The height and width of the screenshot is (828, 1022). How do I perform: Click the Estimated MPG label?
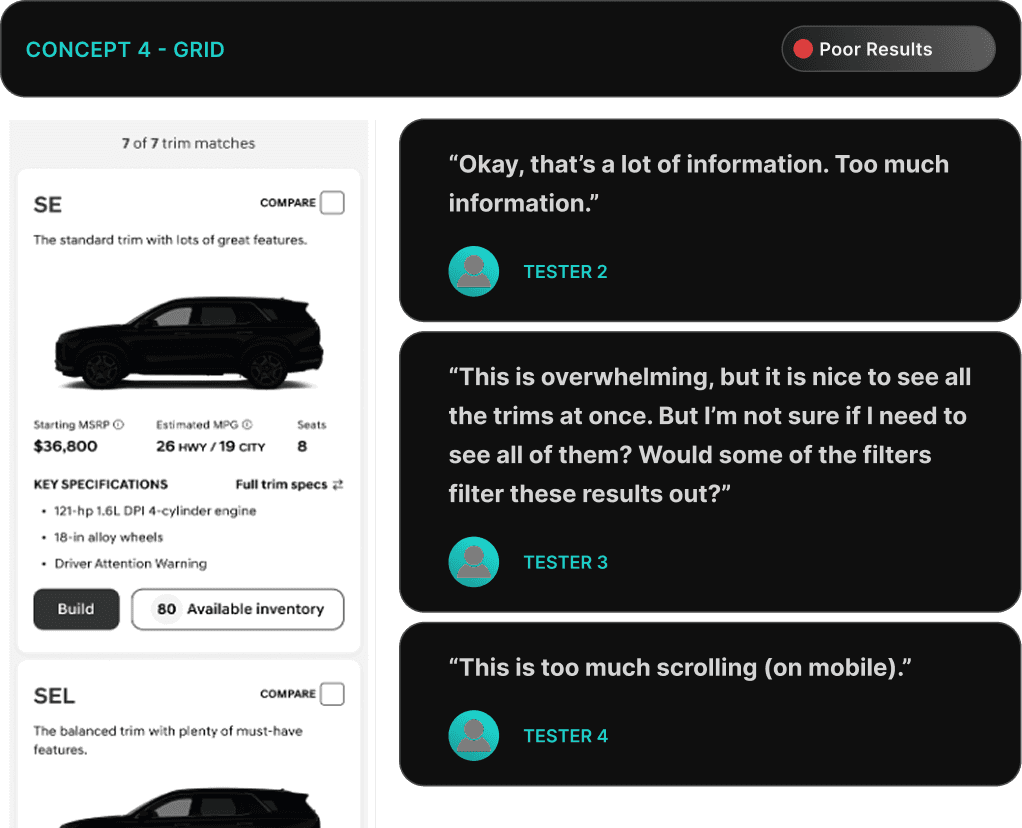(x=197, y=424)
